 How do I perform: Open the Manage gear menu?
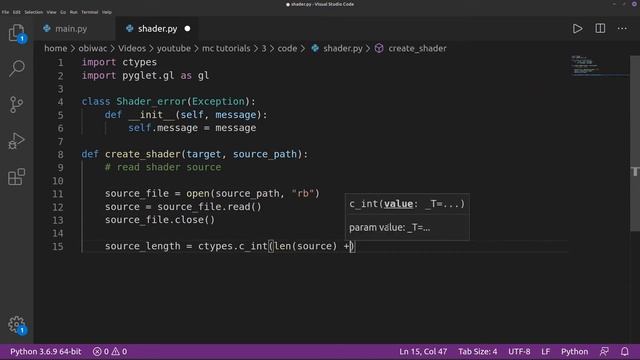(16, 325)
